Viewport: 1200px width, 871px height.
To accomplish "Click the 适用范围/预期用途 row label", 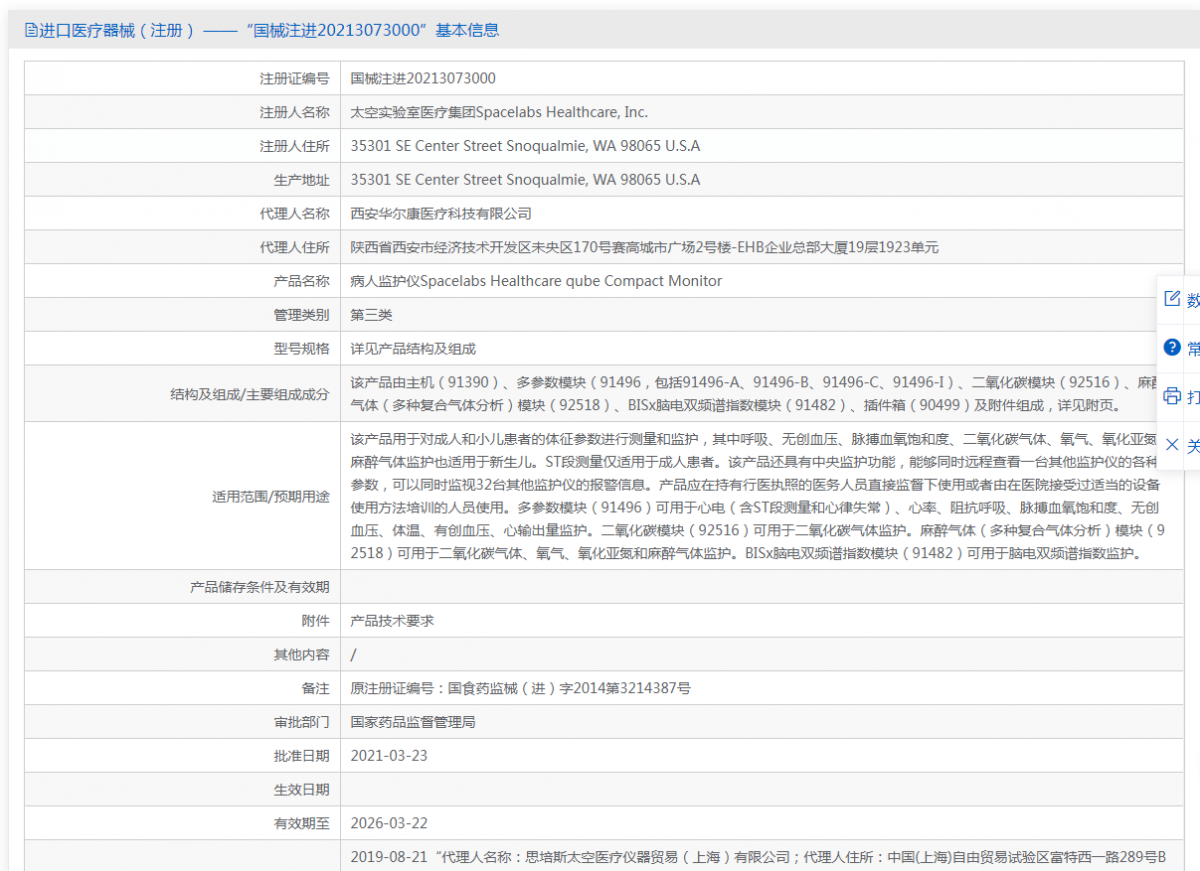I will (271, 496).
